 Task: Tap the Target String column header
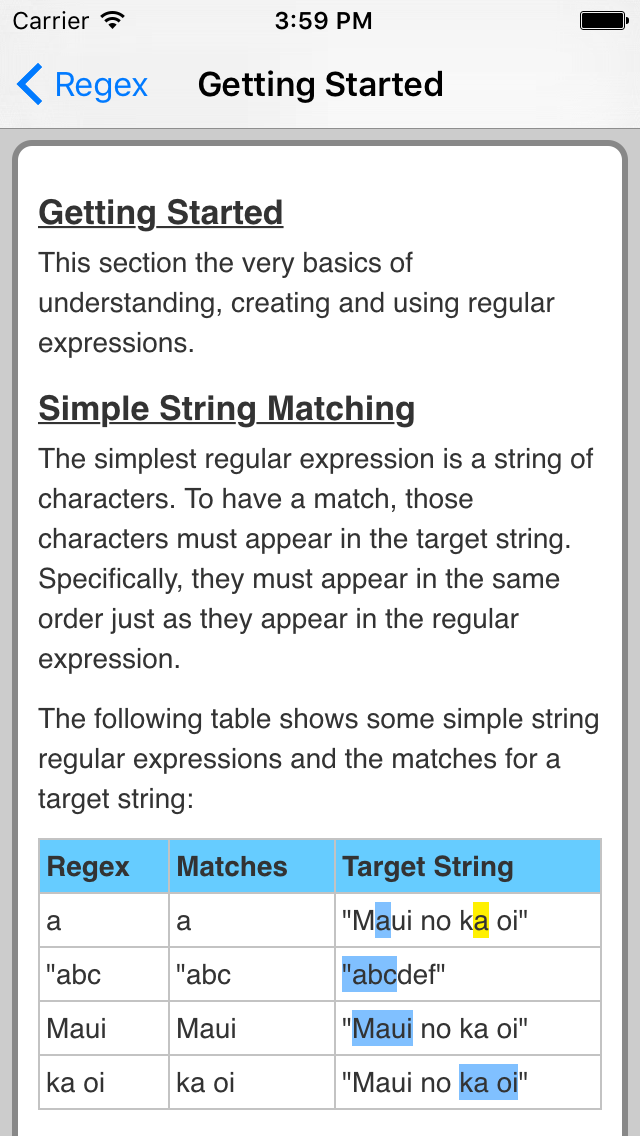coord(468,866)
